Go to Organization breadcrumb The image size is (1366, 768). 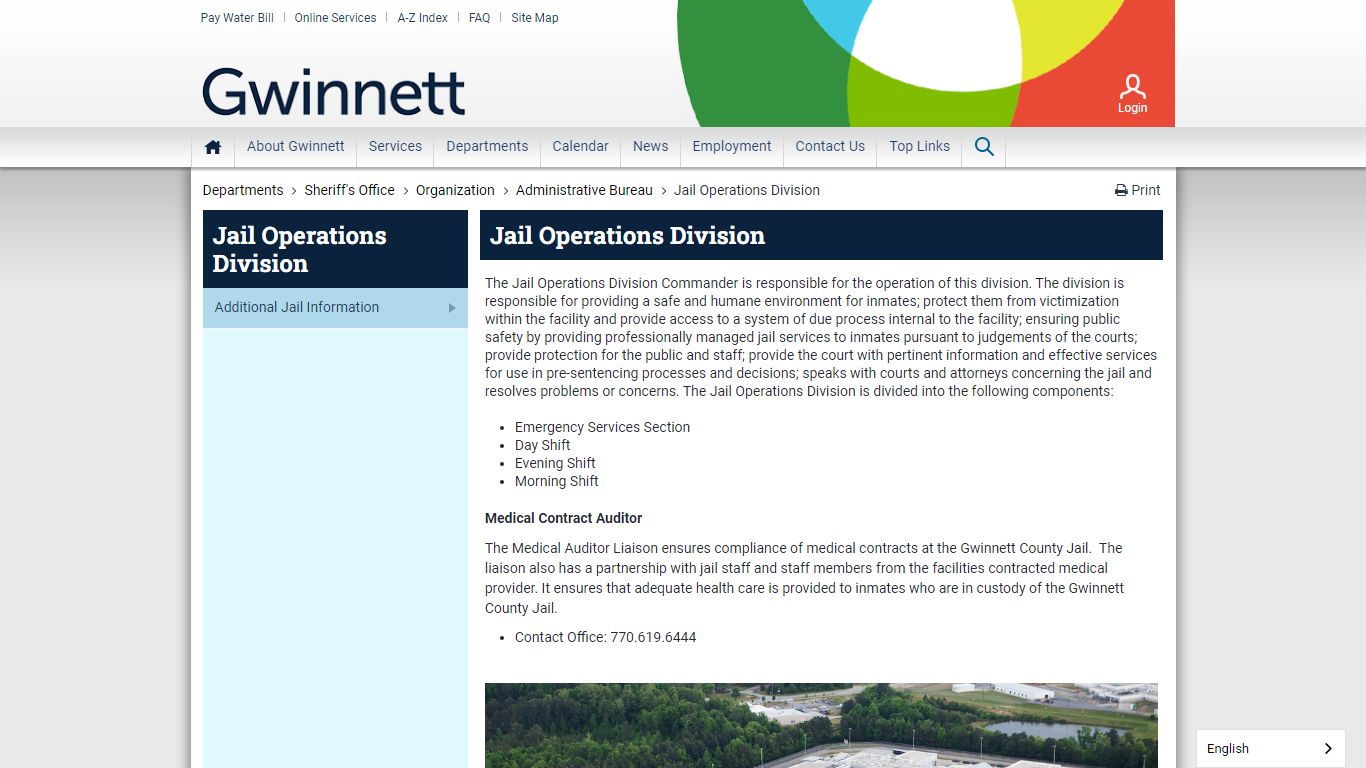(x=455, y=190)
